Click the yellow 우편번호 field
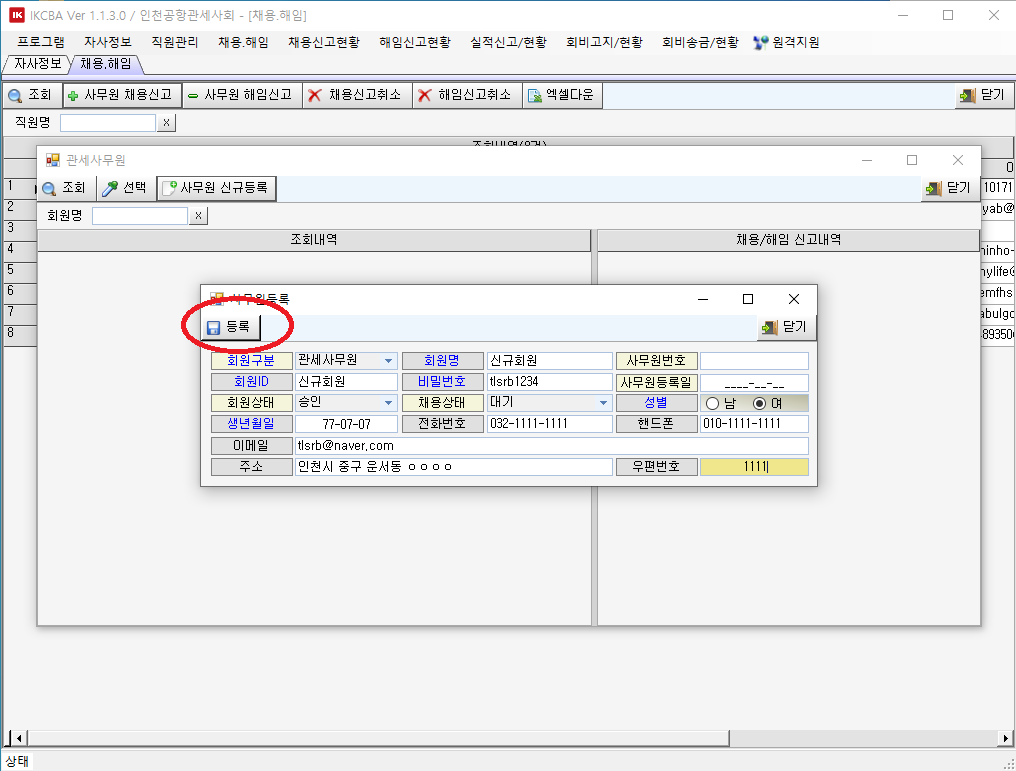 754,467
